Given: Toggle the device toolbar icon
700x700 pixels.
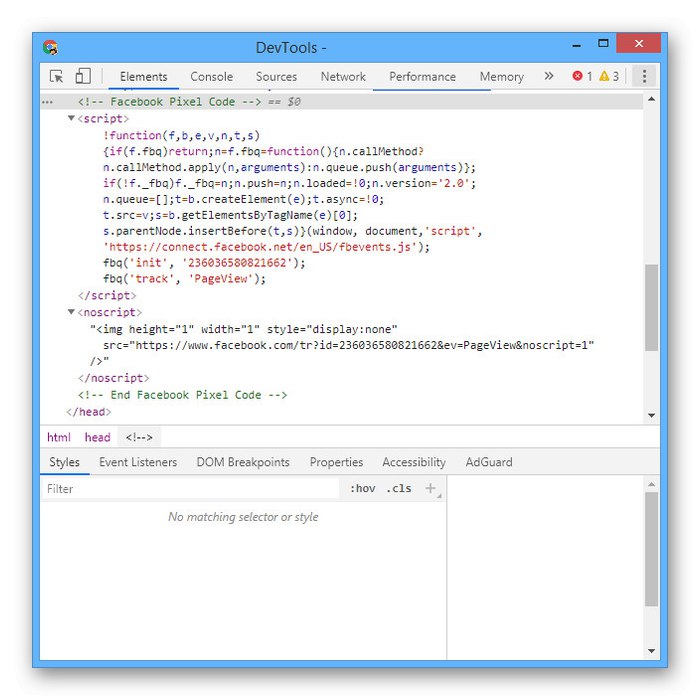Looking at the screenshot, I should 83,76.
